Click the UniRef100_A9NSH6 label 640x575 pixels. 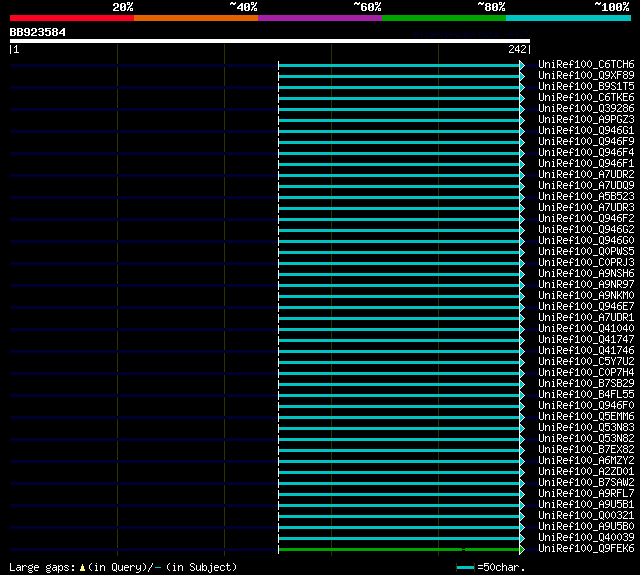pyautogui.click(x=586, y=274)
